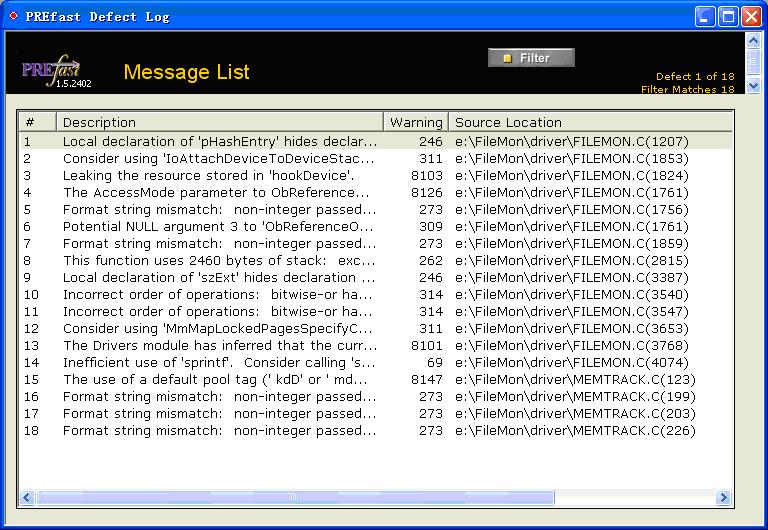Click warning number 8103

tap(427, 175)
